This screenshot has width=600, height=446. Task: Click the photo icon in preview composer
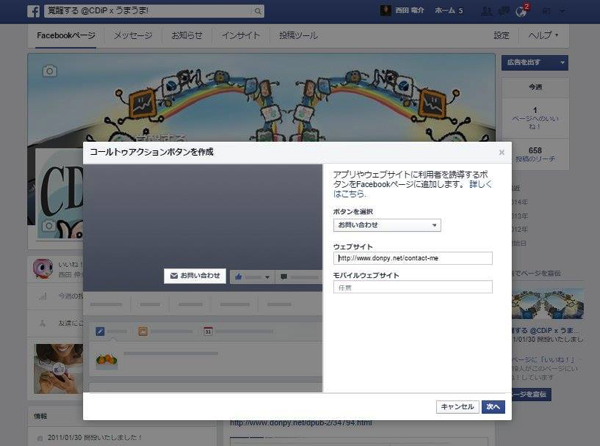[143, 331]
